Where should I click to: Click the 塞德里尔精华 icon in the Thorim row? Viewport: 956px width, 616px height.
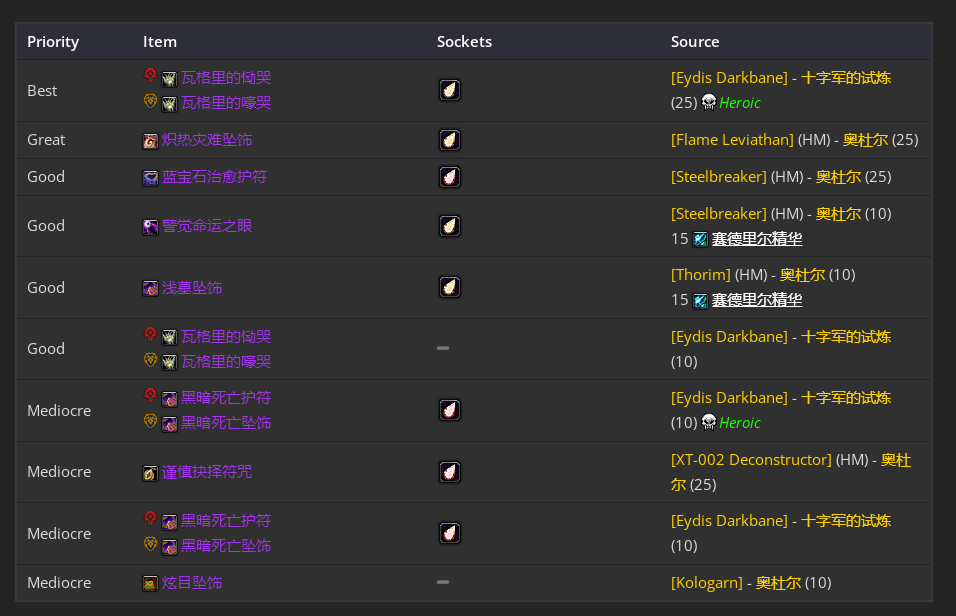point(700,300)
